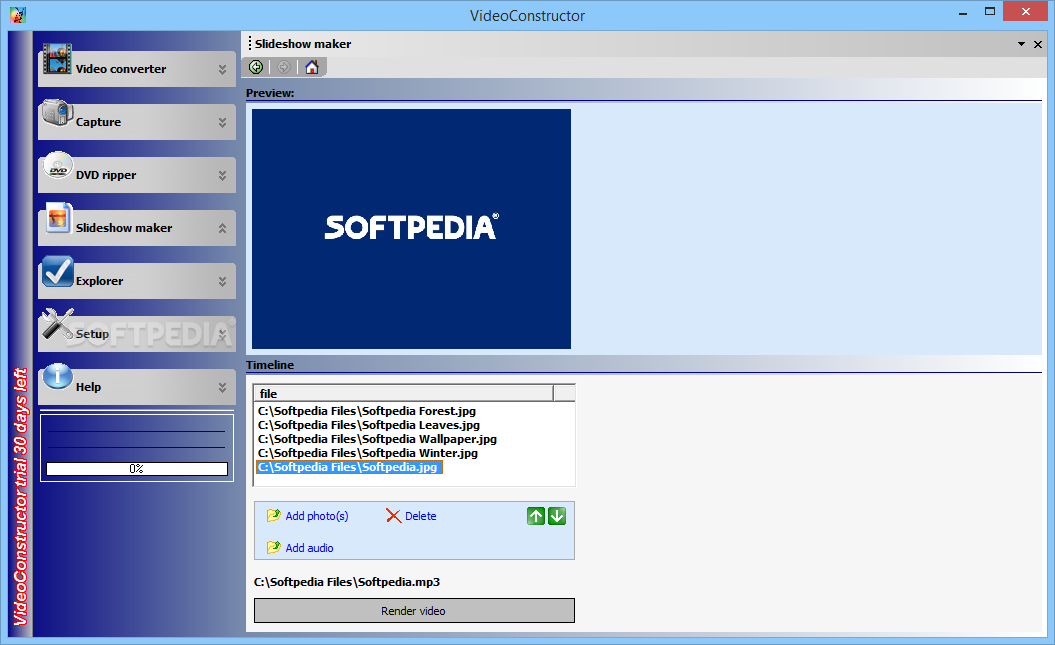The width and height of the screenshot is (1055, 645).
Task: Go to the home screen icon
Action: (x=312, y=67)
